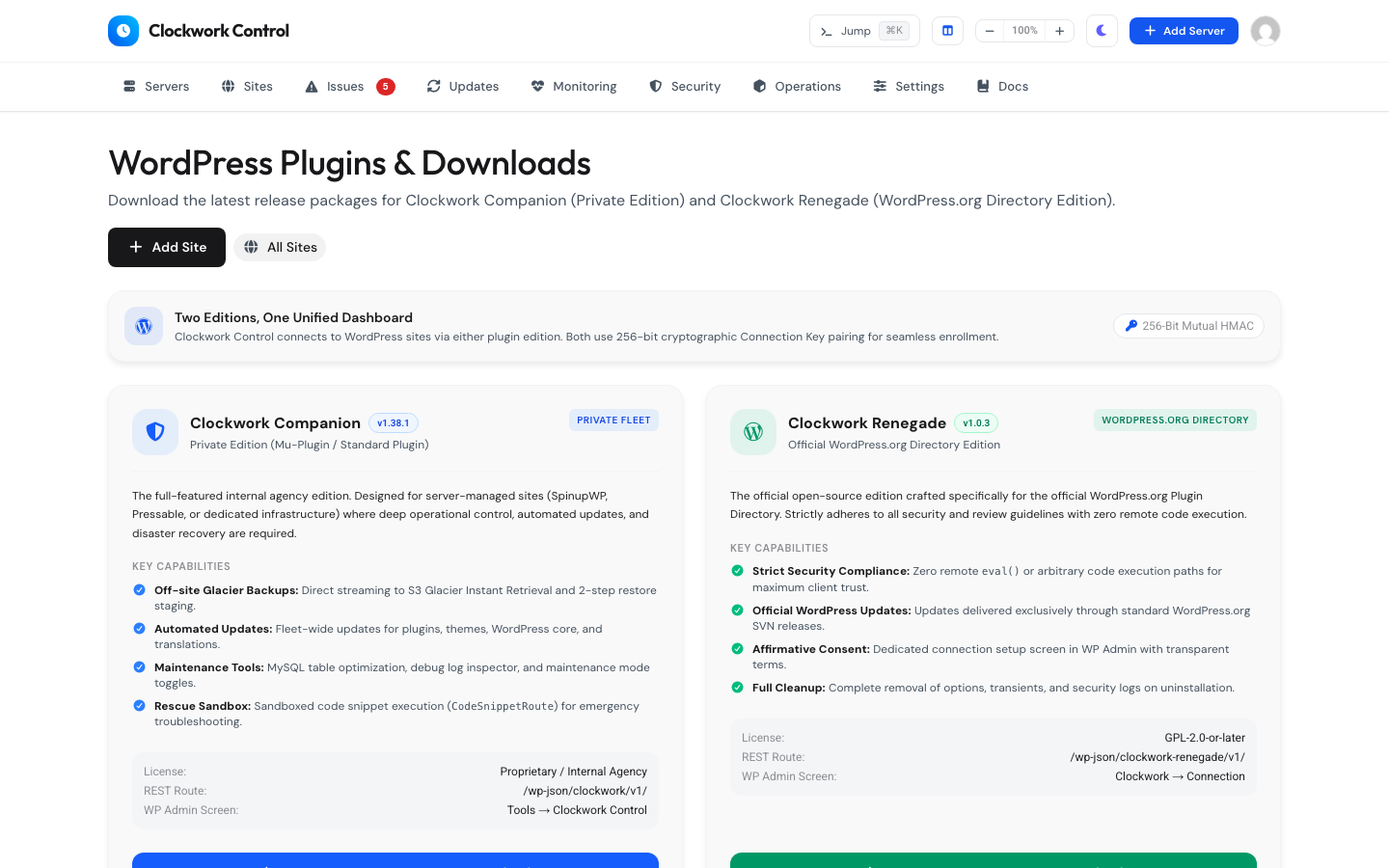The image size is (1389, 868).
Task: Click the check icon beside Automated Updates
Action: point(139,629)
